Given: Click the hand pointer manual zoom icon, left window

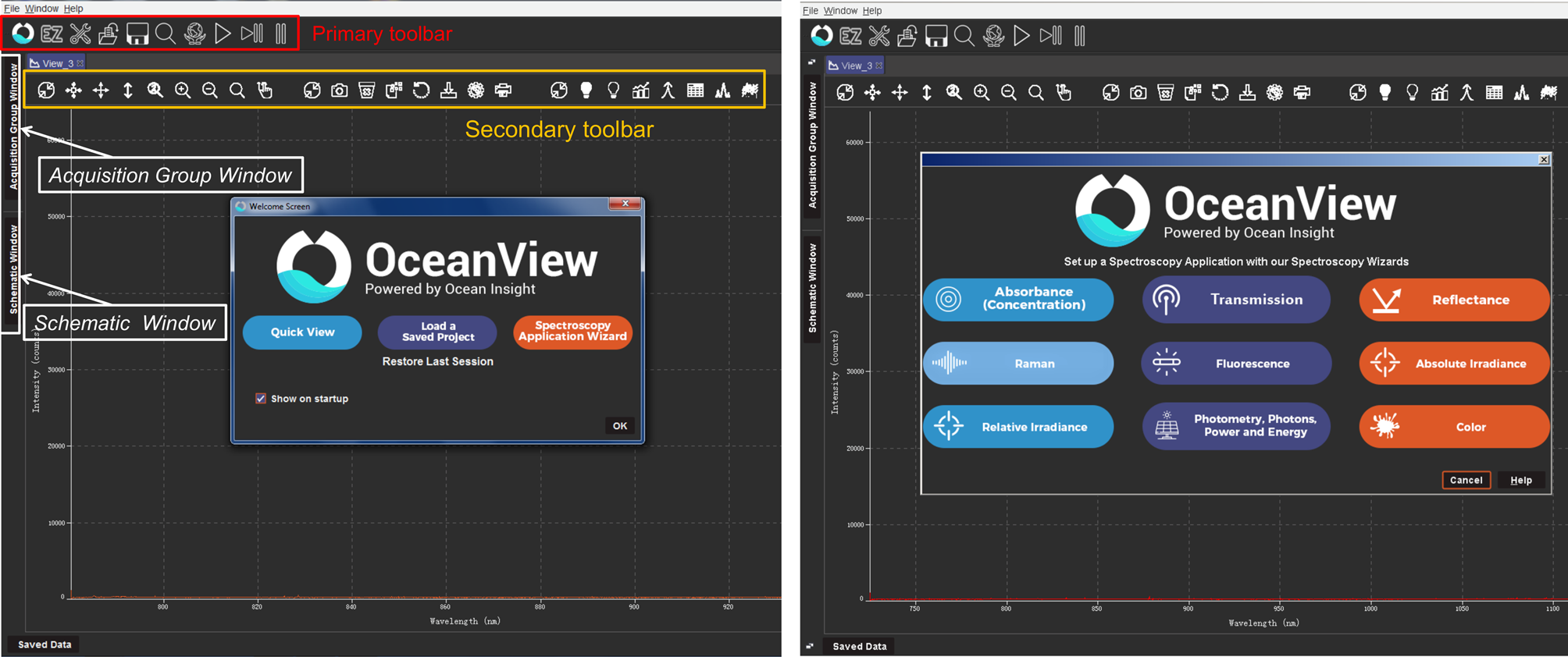Looking at the screenshot, I should tap(265, 91).
